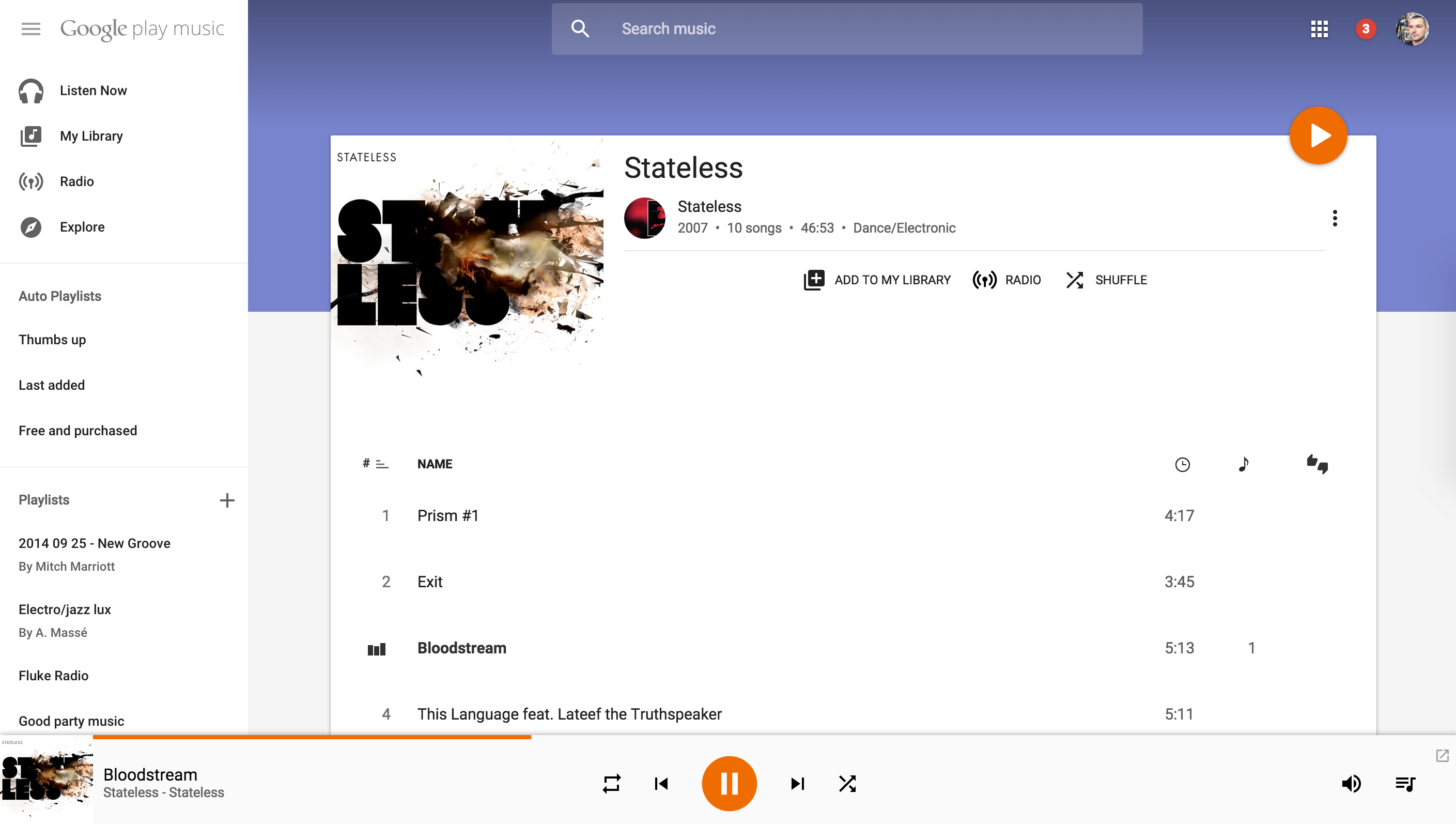Toggle shuffle in the player bar
The width and height of the screenshot is (1456, 824).
[x=847, y=783]
